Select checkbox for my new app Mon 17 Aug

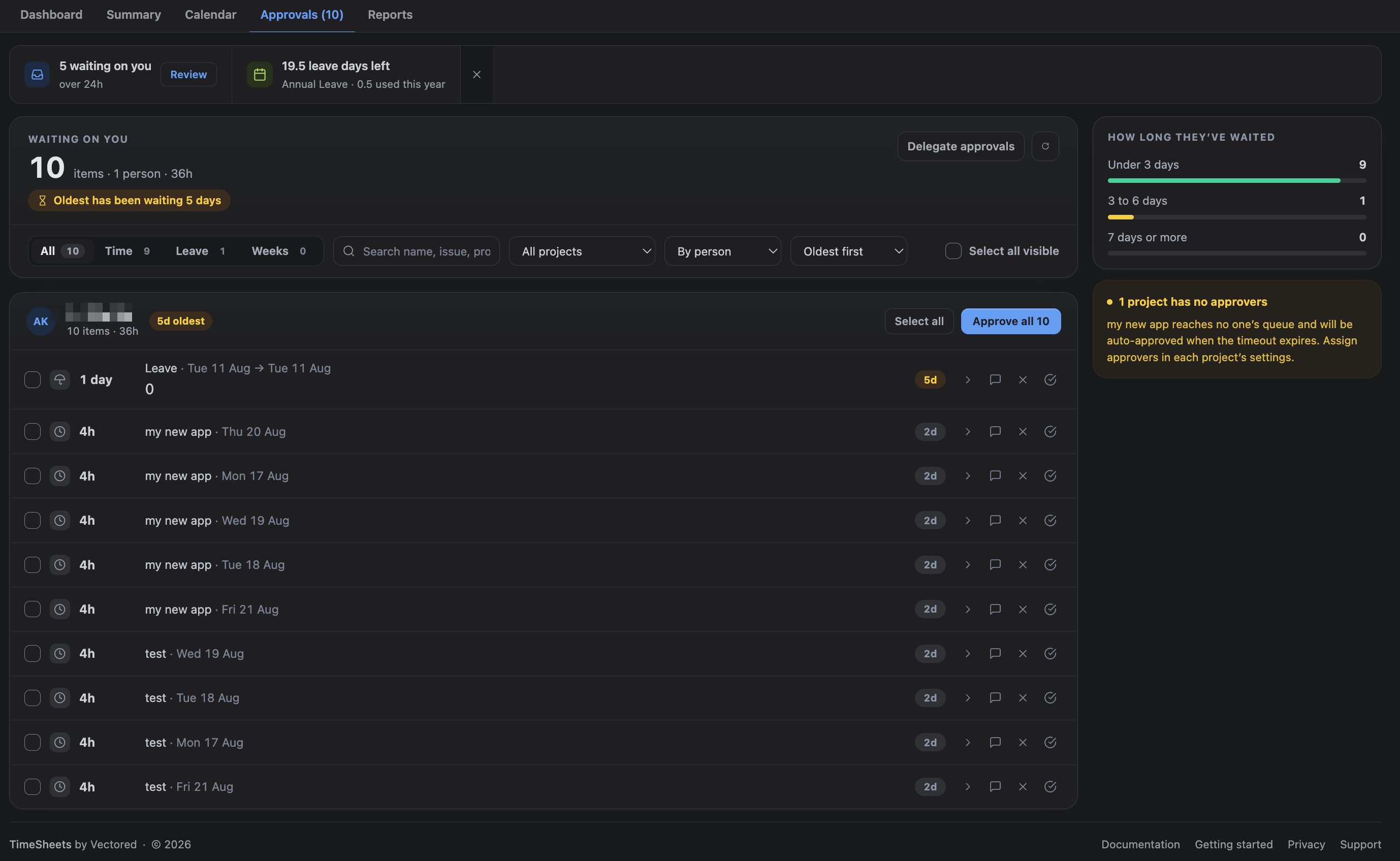coord(33,476)
